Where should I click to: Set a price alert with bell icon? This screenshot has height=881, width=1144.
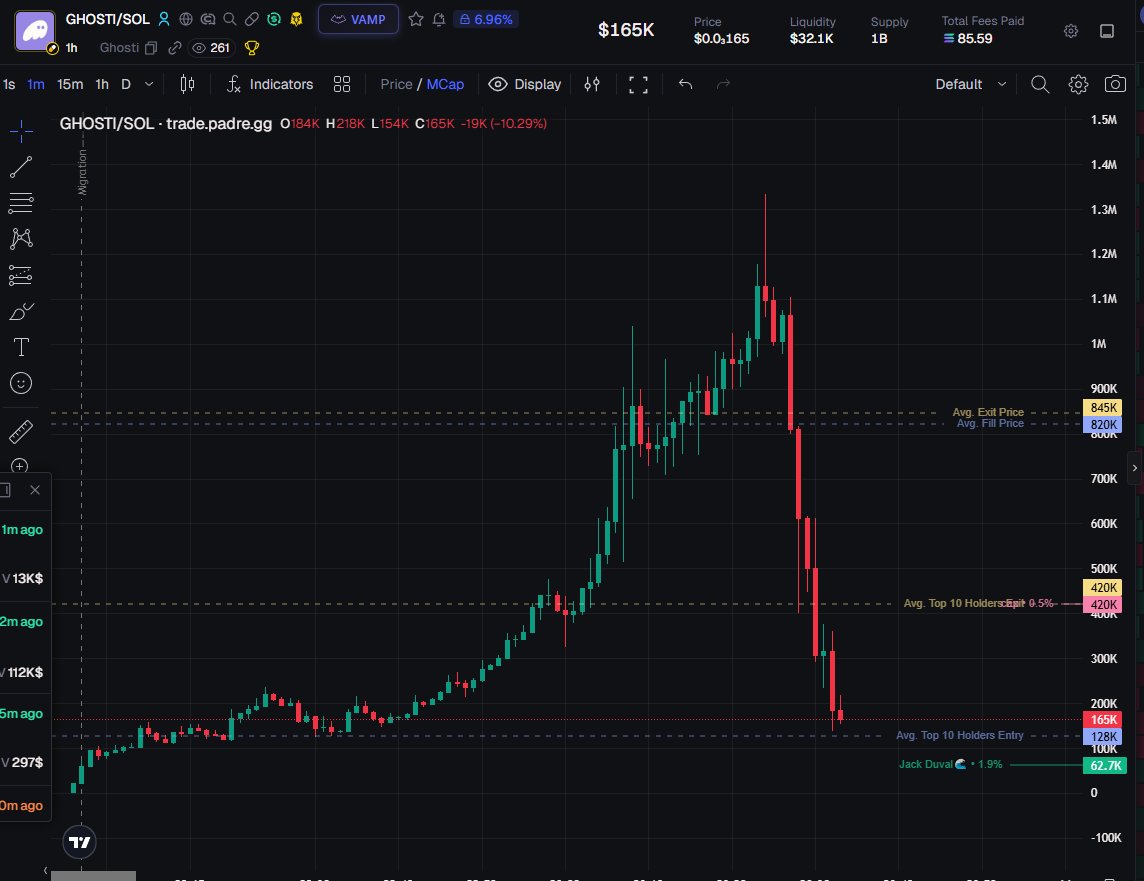pyautogui.click(x=438, y=19)
